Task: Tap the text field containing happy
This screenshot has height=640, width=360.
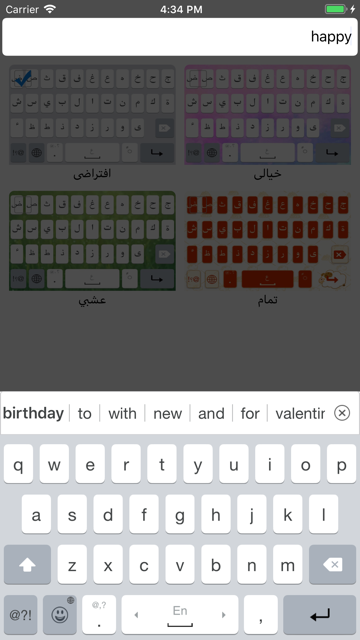Action: click(180, 37)
